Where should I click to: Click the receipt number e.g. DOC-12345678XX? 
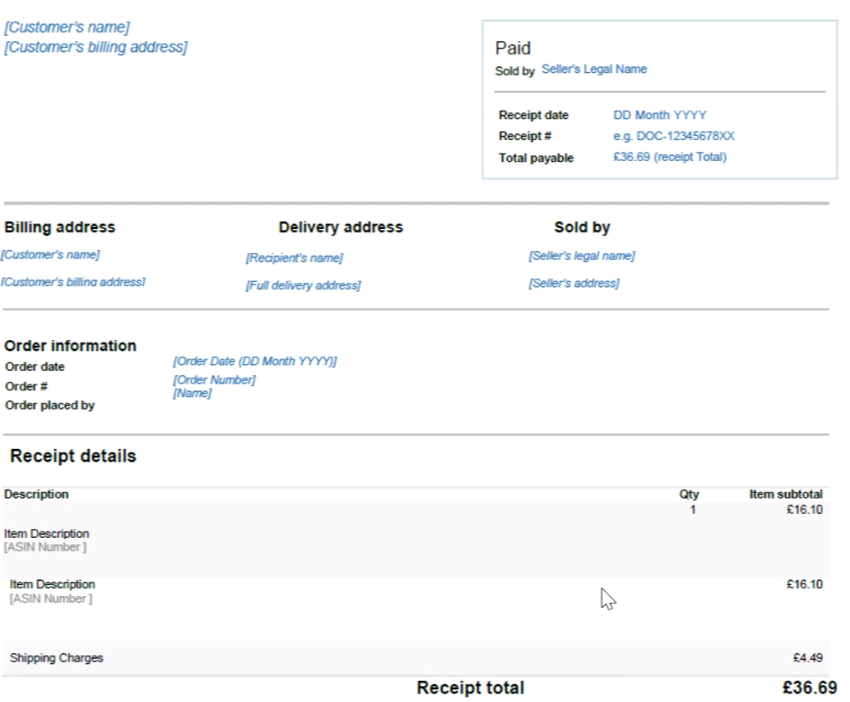[673, 136]
